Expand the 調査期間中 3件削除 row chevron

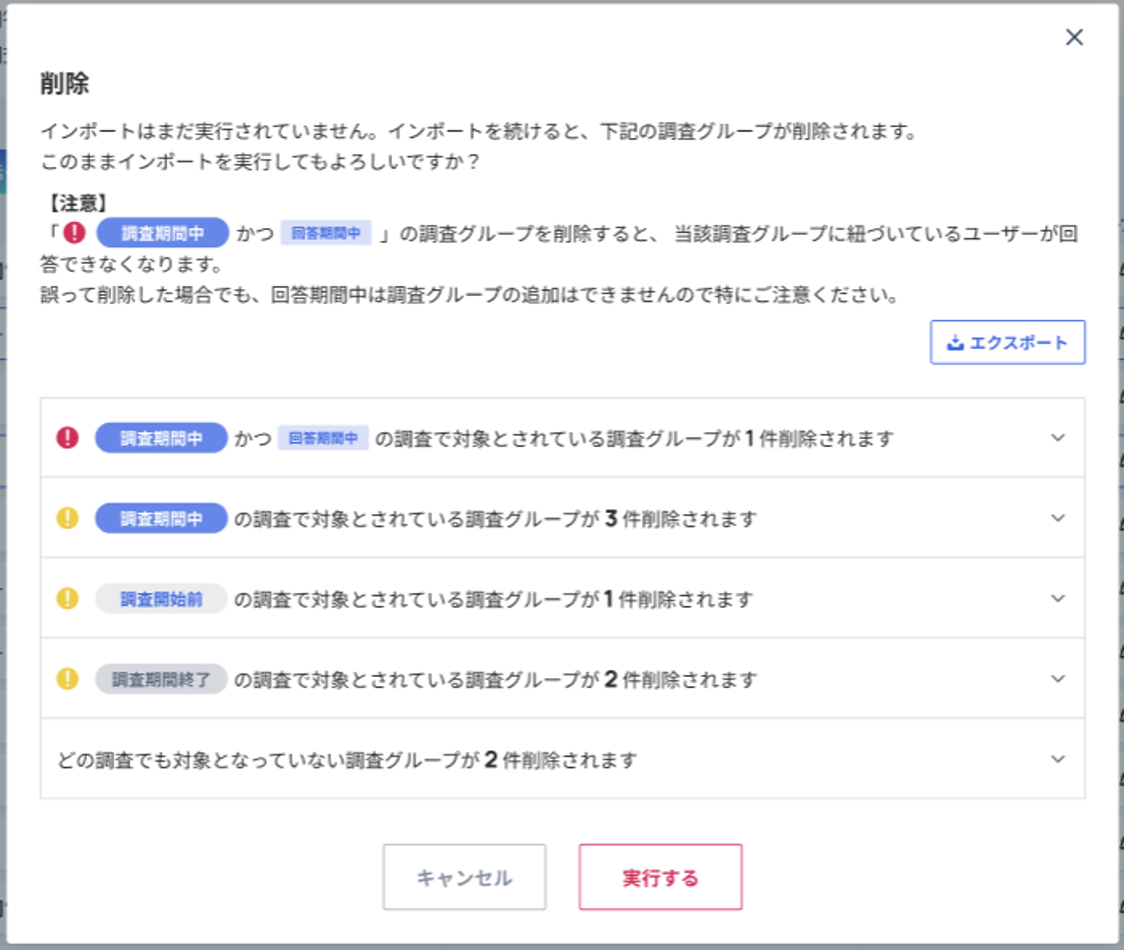[1058, 518]
